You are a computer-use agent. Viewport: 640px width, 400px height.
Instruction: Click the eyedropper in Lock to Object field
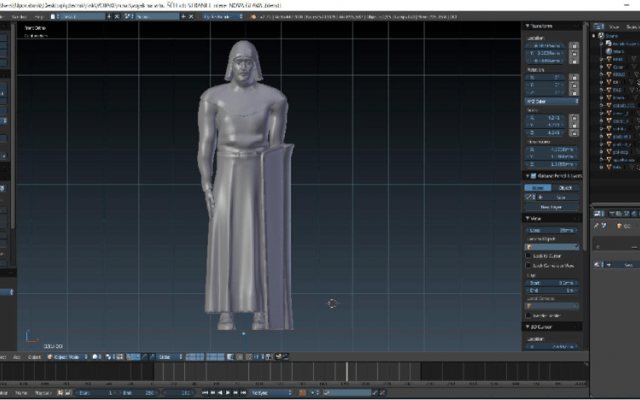[x=576, y=247]
